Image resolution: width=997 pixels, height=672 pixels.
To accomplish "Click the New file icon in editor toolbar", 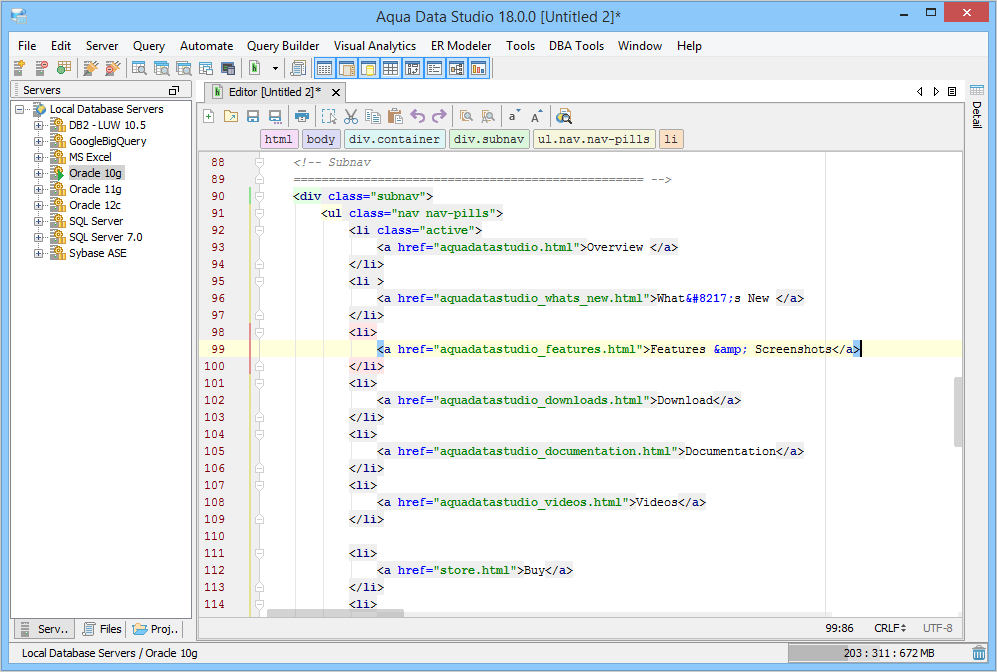I will (x=209, y=116).
